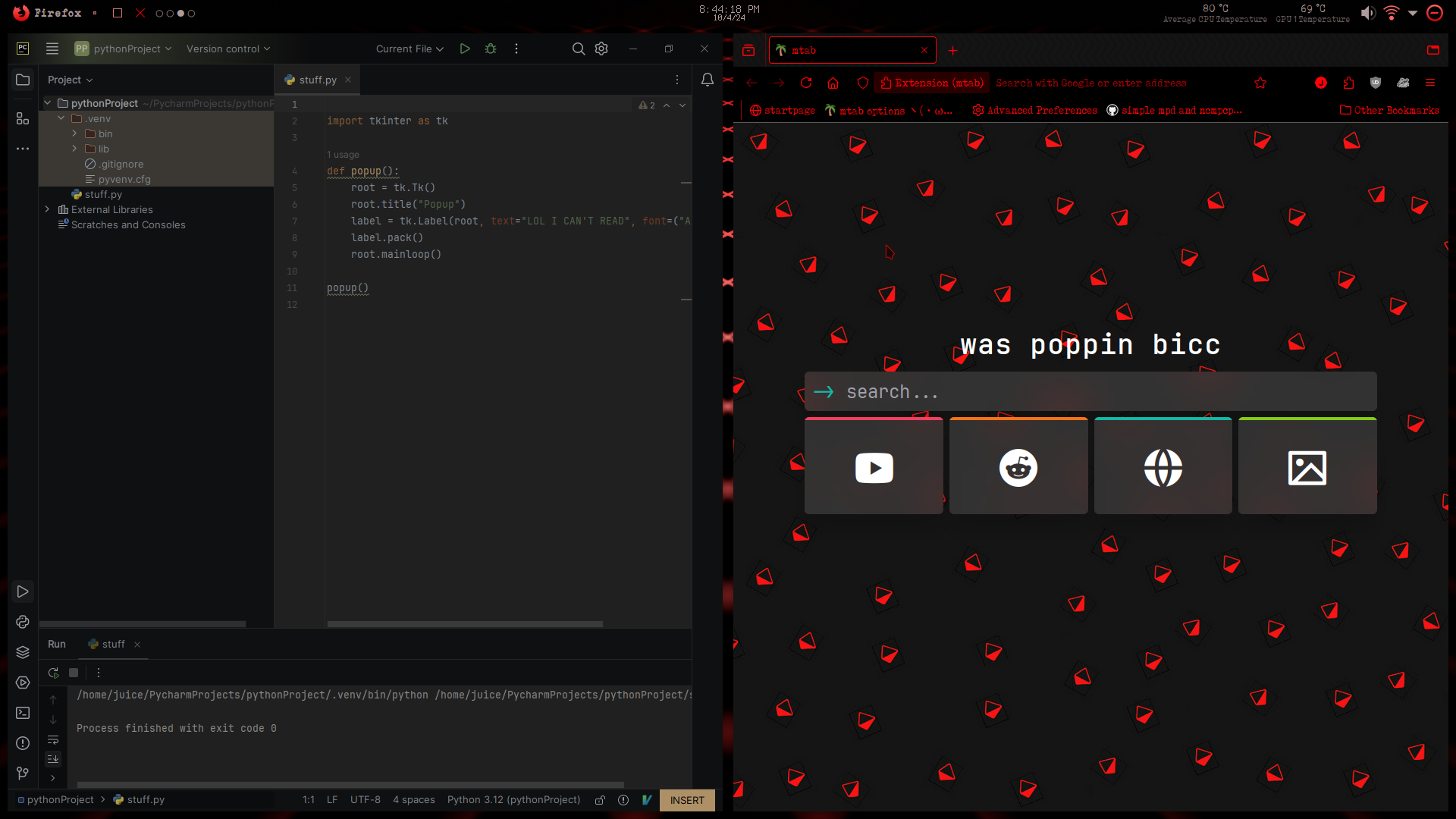
Task: Select the Terminal tool window icon in PyCharm
Action: coord(22,713)
